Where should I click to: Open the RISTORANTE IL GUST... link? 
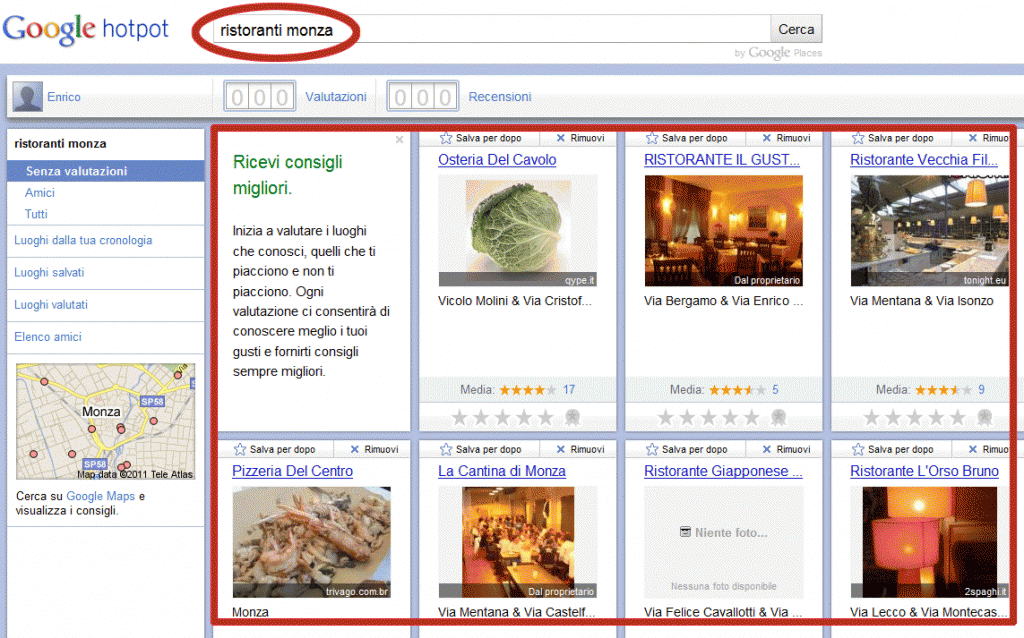pos(722,160)
